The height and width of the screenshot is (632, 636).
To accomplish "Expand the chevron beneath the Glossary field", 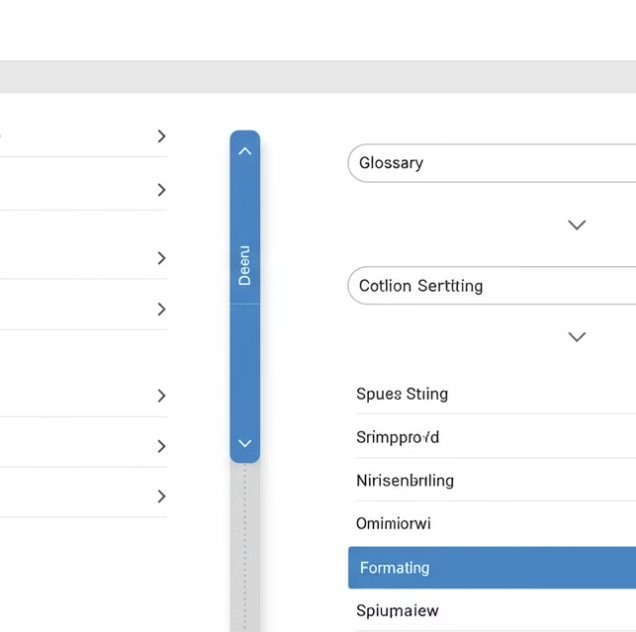I will 577,225.
